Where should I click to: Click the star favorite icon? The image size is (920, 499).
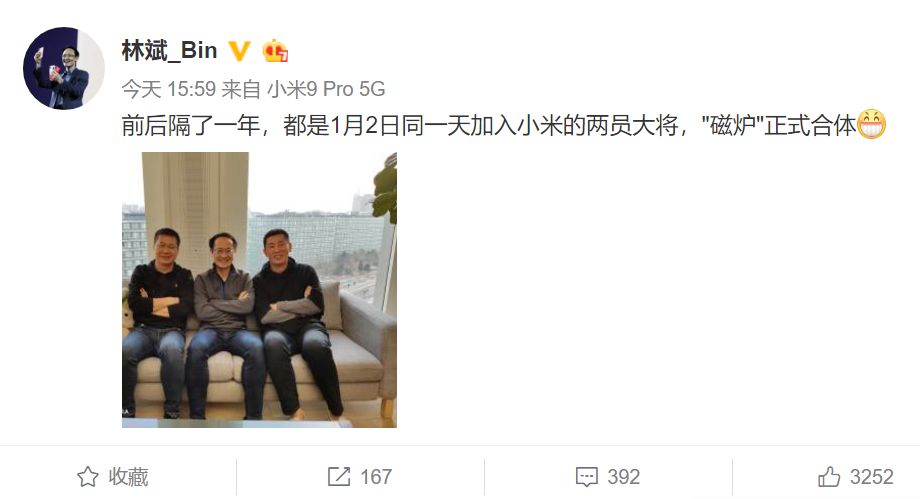(x=88, y=477)
